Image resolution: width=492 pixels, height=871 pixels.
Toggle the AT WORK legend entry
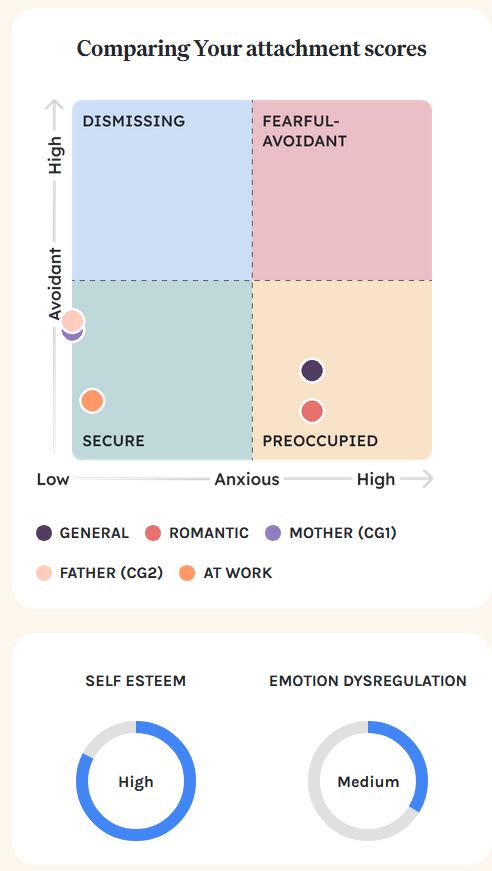coord(226,573)
